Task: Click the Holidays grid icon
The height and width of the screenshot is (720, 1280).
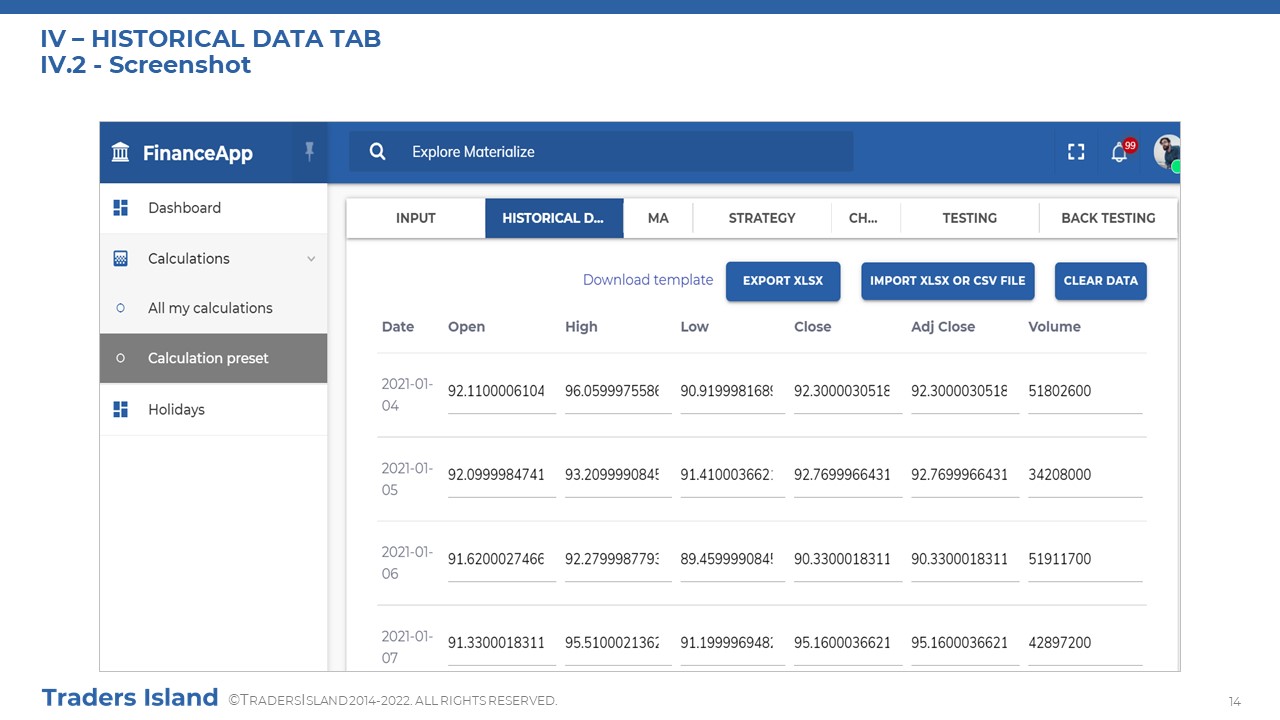Action: [121, 409]
